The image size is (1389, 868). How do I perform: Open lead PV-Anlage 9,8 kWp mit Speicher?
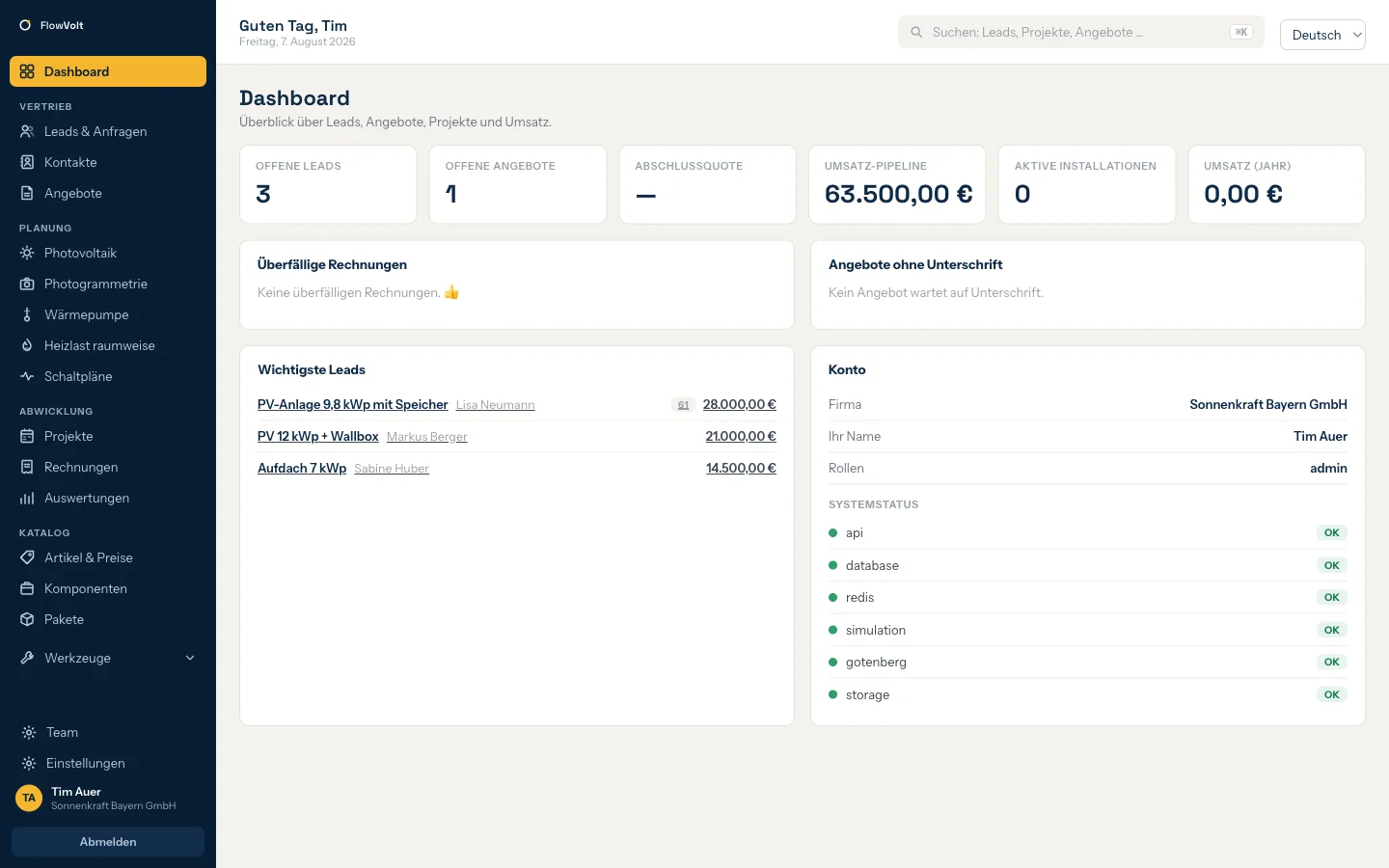coord(353,405)
